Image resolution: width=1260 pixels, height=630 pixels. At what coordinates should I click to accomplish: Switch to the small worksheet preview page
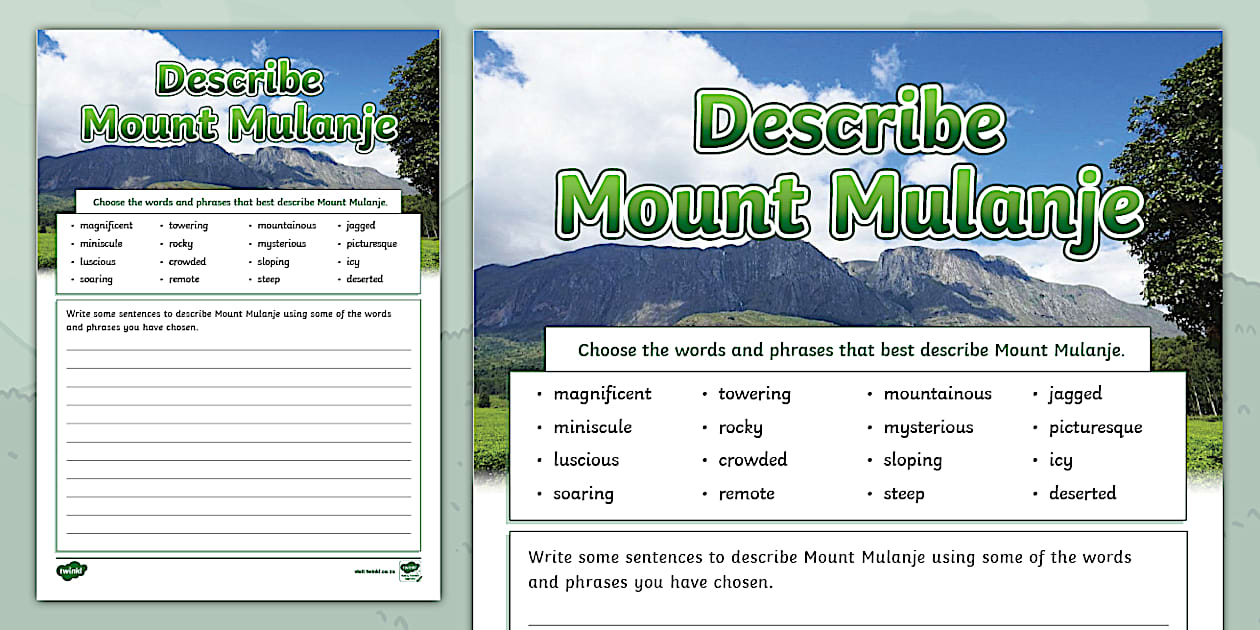[x=237, y=315]
